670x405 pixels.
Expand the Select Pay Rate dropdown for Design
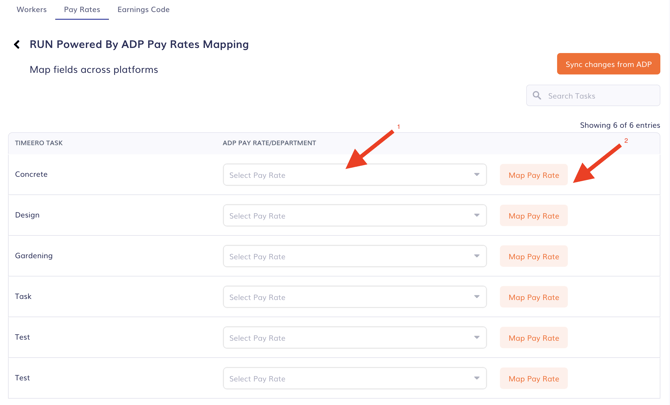point(354,216)
